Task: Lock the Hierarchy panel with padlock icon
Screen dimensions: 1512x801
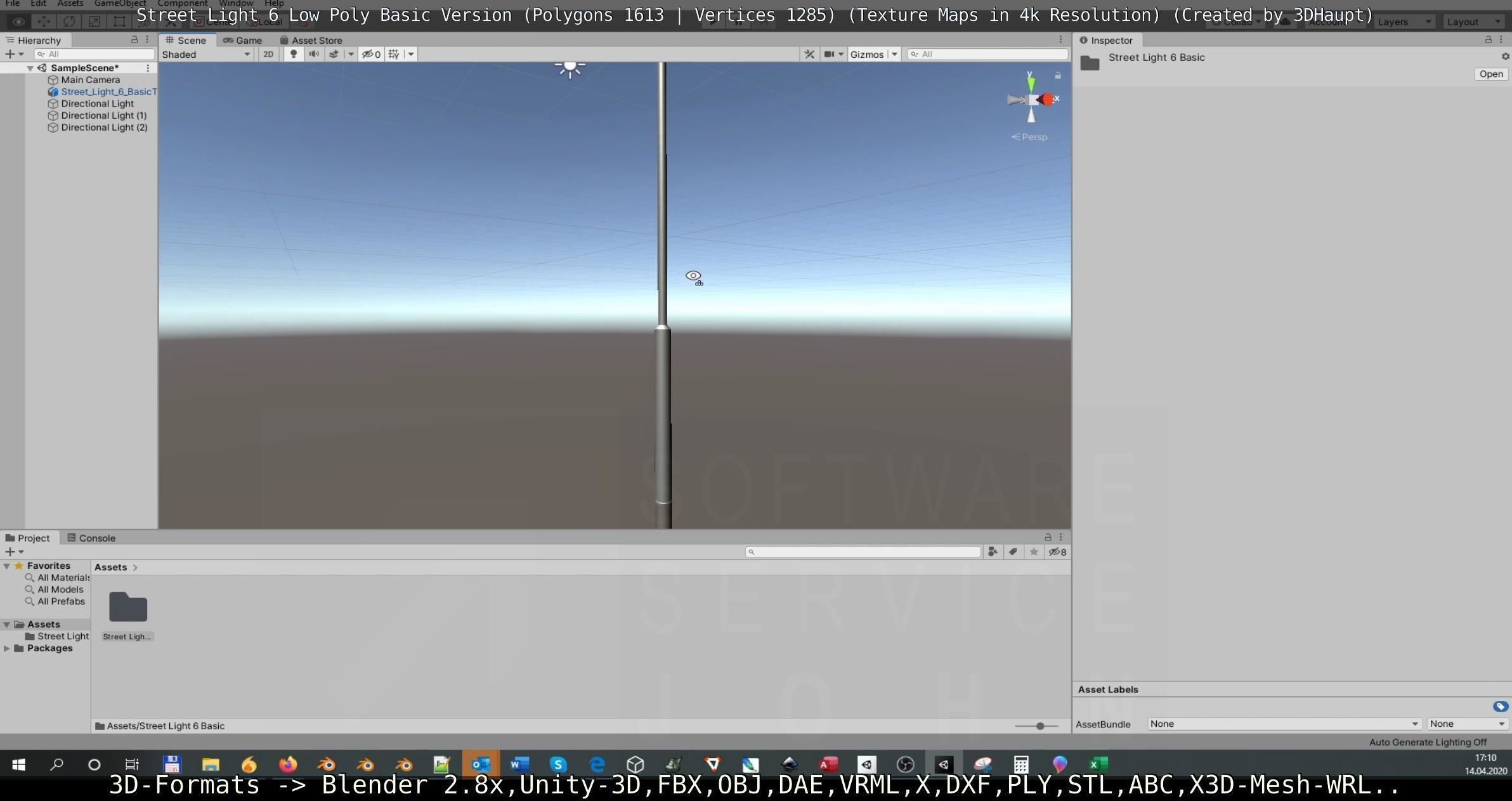Action: click(134, 40)
